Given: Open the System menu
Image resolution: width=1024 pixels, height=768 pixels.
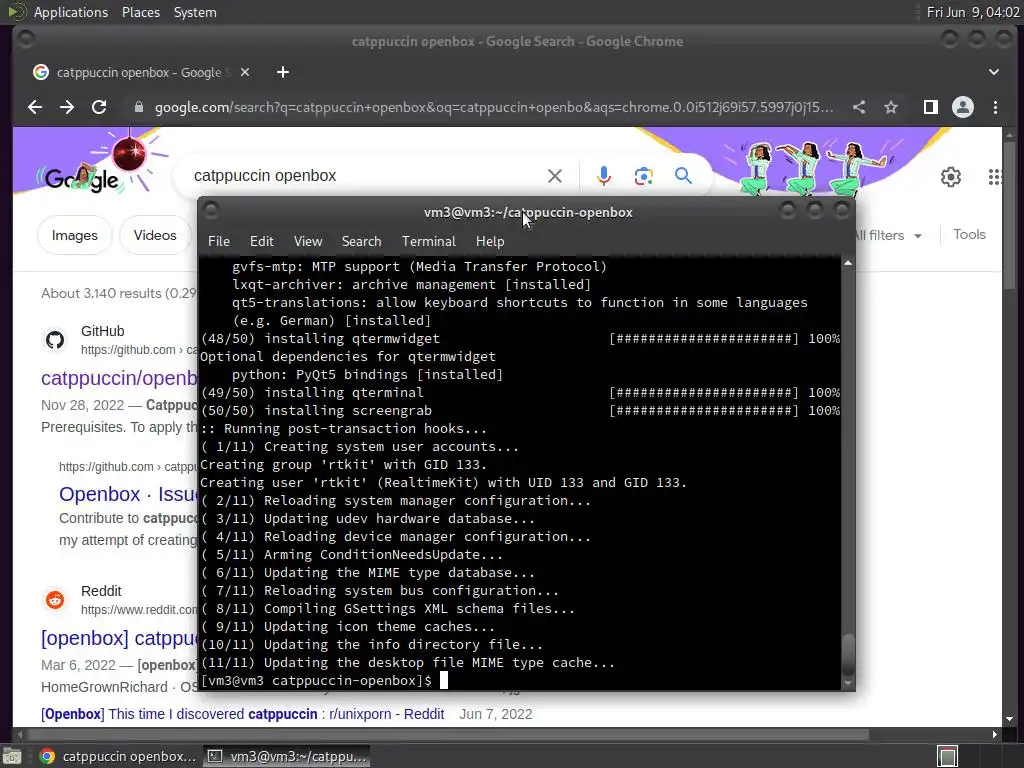Looking at the screenshot, I should [x=195, y=12].
